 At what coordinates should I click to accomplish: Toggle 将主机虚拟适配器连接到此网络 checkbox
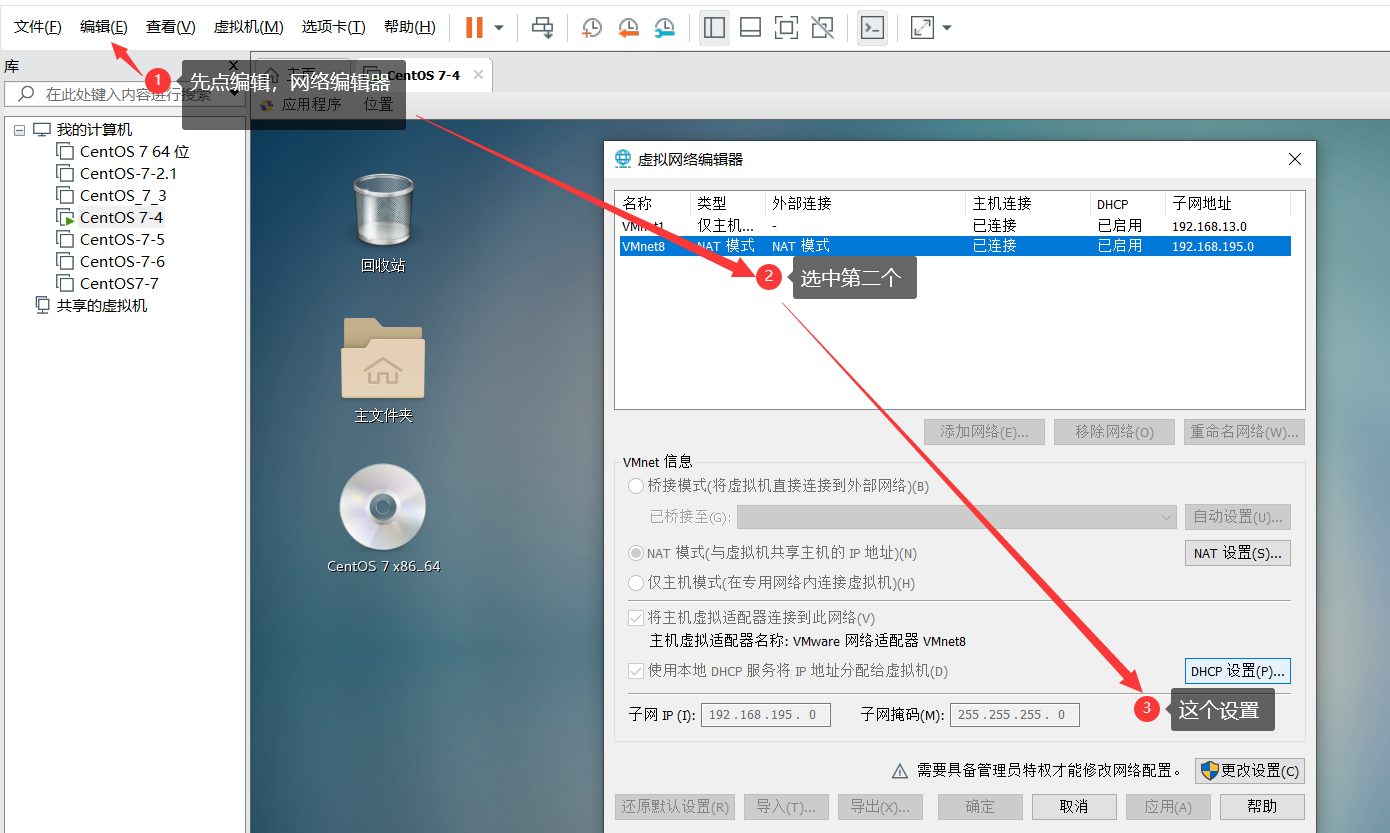(636, 618)
